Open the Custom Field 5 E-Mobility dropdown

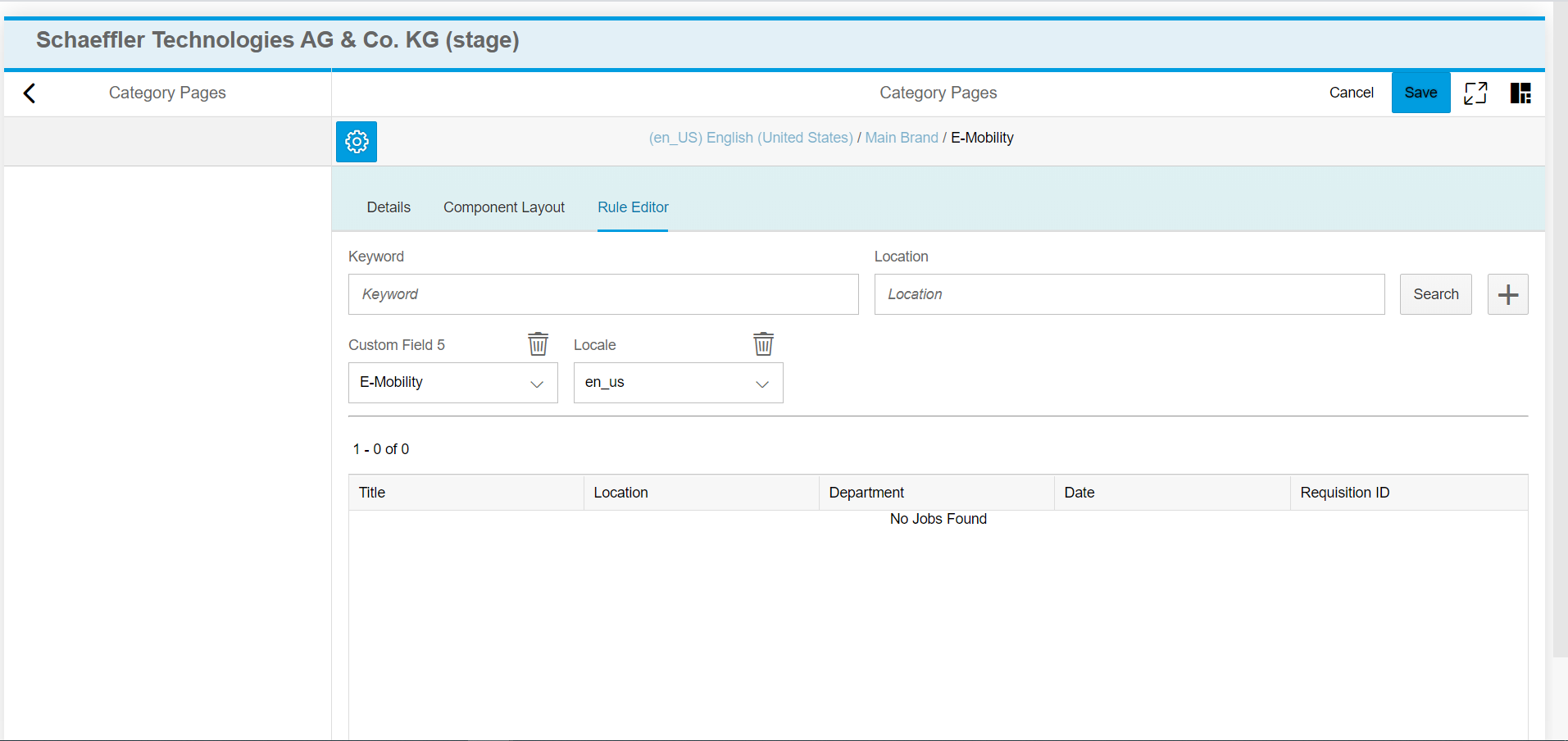pos(453,383)
